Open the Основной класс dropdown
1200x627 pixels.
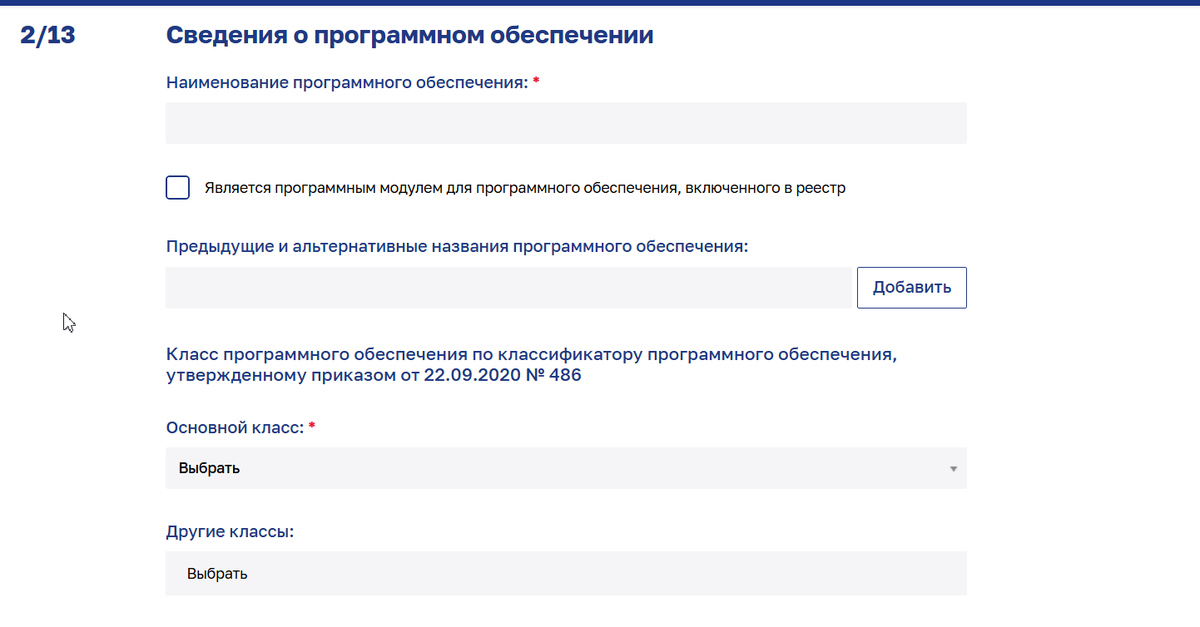tap(566, 468)
